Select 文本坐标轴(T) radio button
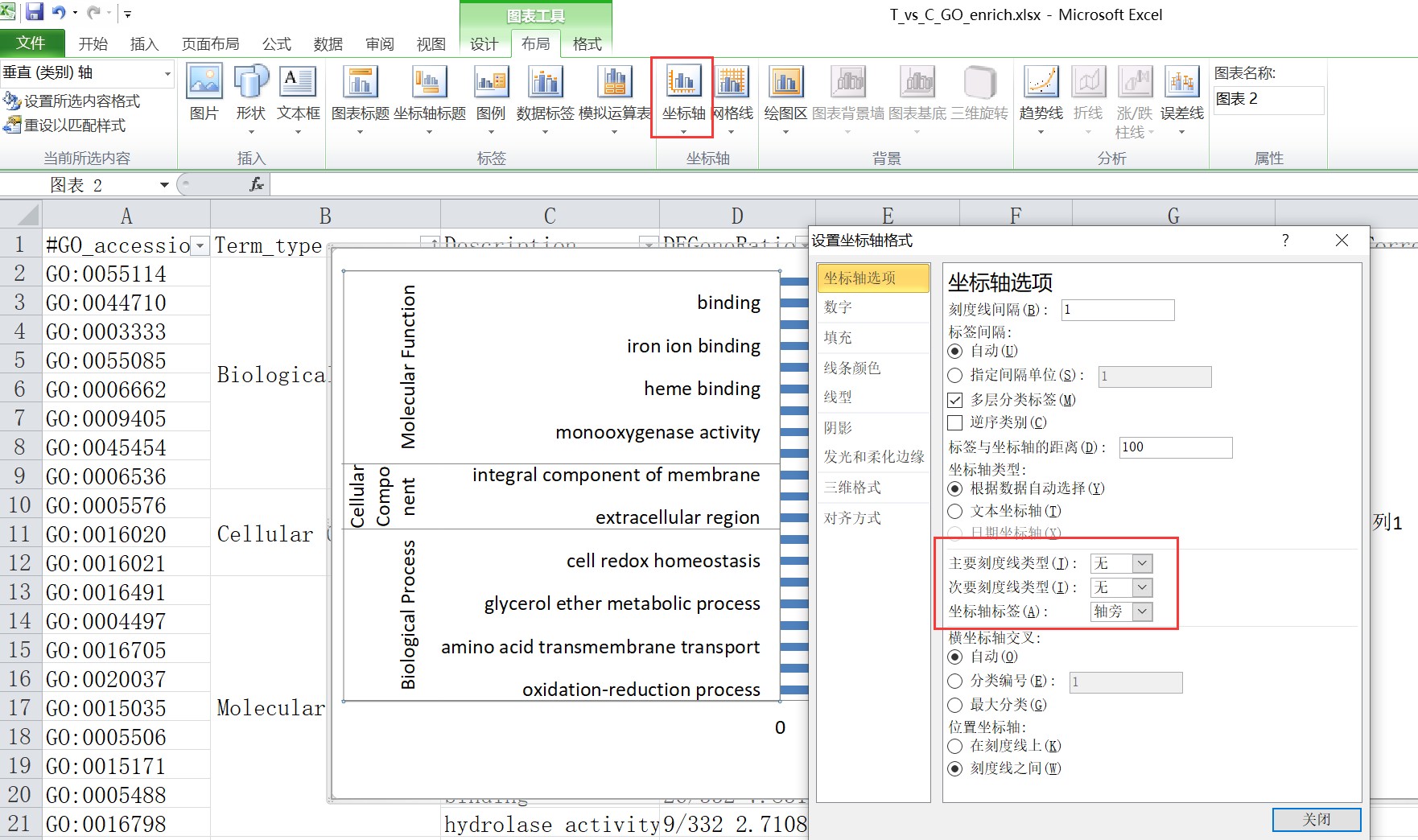Image resolution: width=1418 pixels, height=840 pixels. point(955,511)
